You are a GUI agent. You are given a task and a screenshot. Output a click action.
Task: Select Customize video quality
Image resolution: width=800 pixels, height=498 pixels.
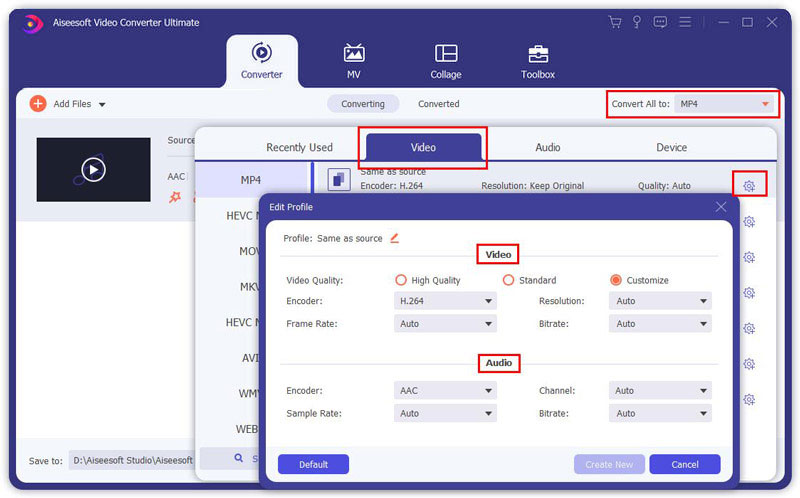click(616, 280)
